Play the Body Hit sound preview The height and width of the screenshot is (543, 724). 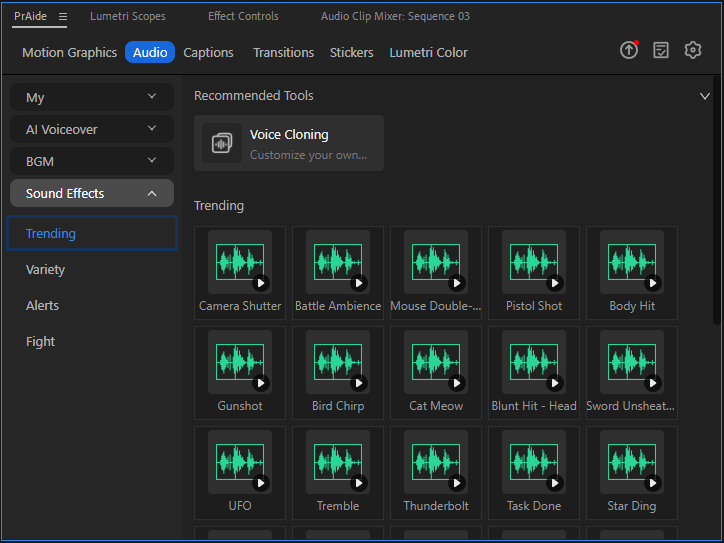pyautogui.click(x=652, y=283)
